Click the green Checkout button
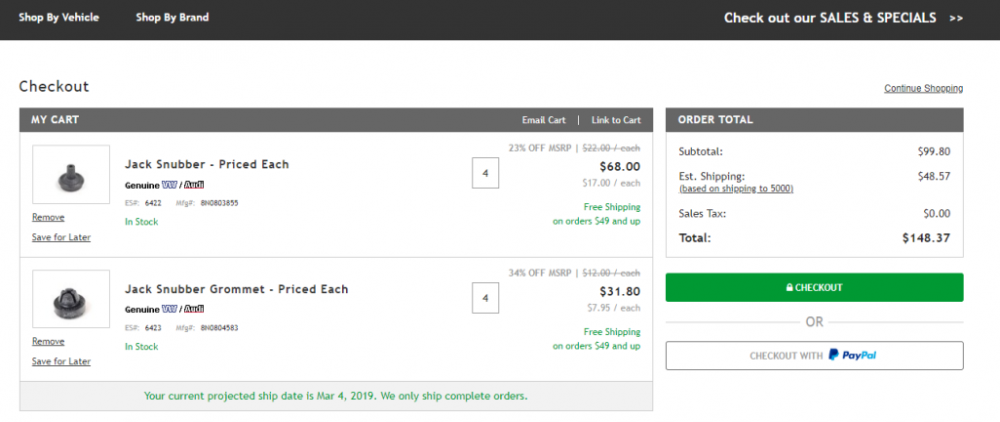Screen dimensions: 1000x422 coord(814,287)
